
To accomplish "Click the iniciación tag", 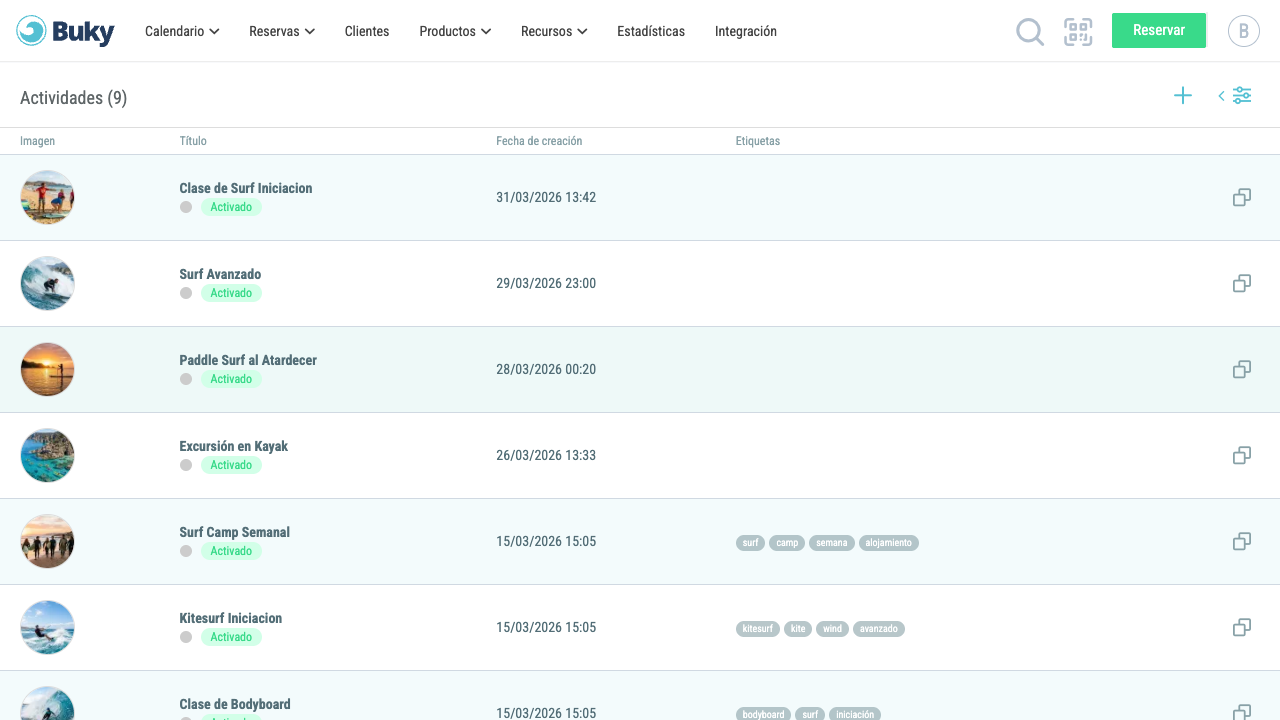I will (855, 714).
